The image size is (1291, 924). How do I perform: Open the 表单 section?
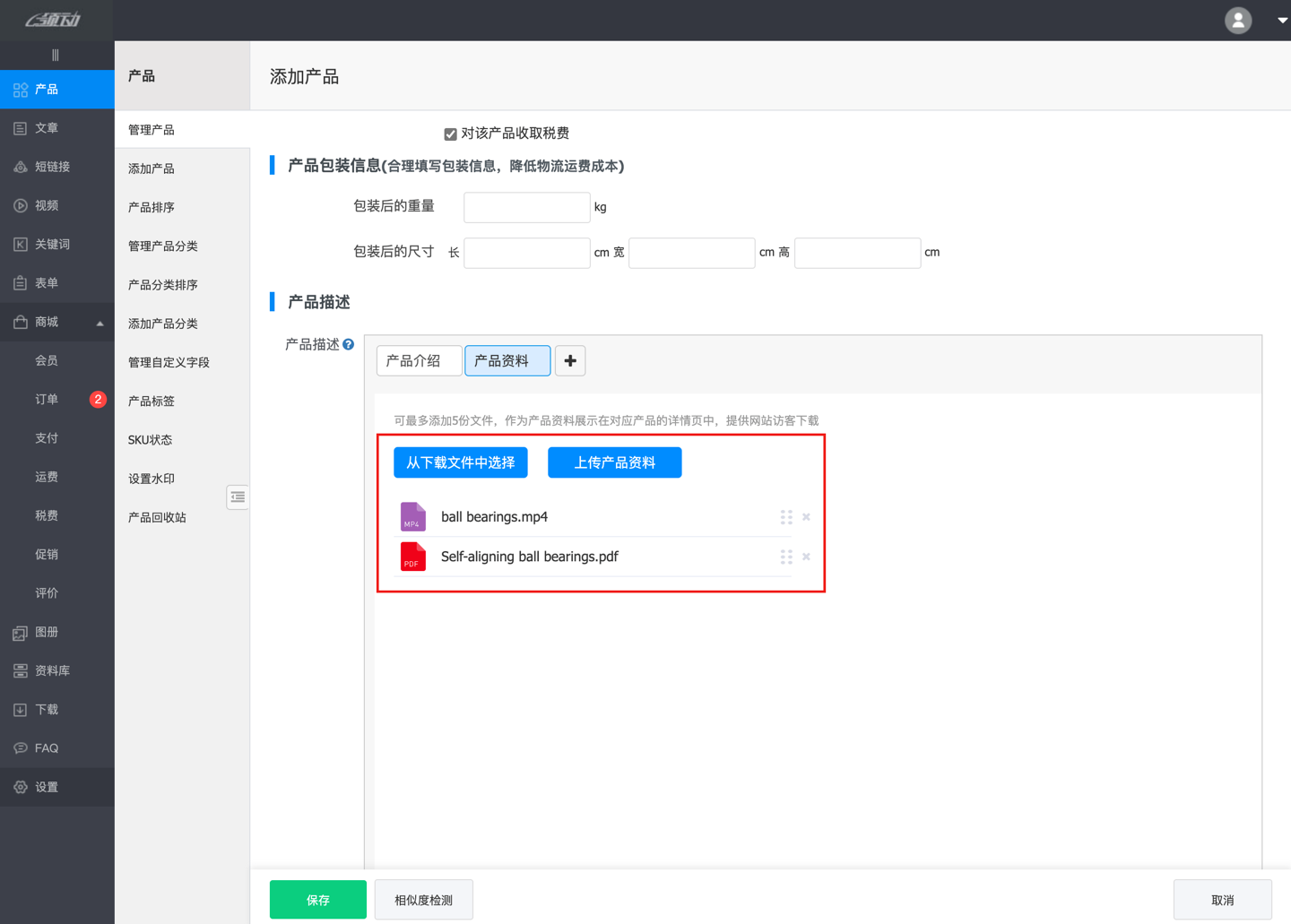pyautogui.click(x=45, y=281)
